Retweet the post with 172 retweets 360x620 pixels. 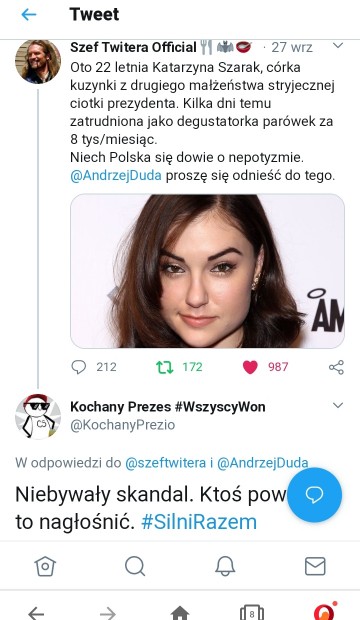pos(165,367)
